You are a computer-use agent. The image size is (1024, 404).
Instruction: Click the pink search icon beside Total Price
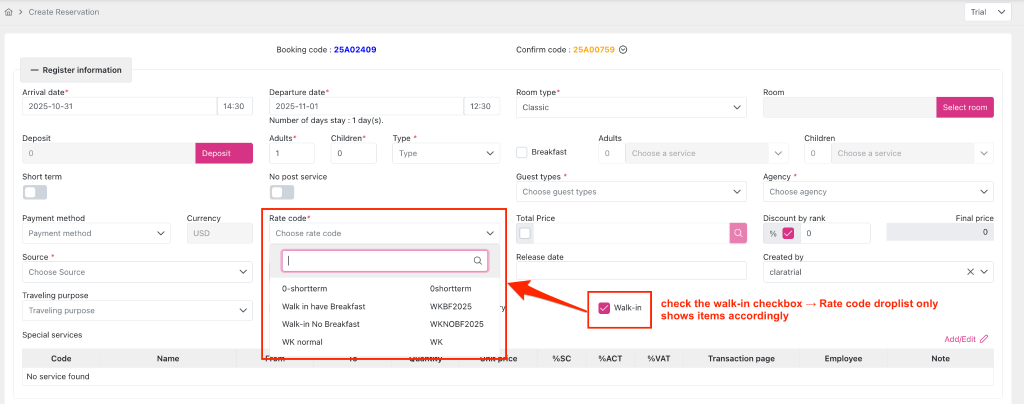coord(738,233)
